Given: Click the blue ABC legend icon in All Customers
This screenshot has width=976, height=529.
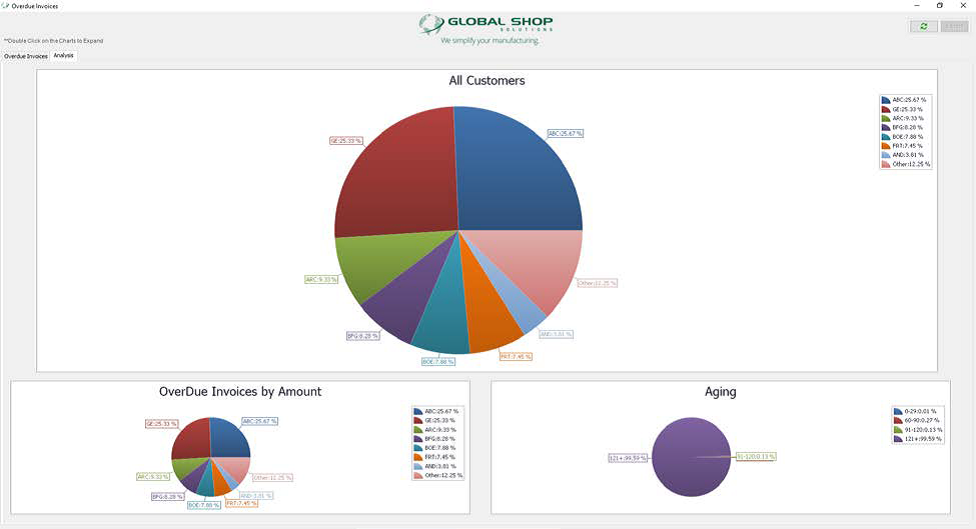Looking at the screenshot, I should point(886,100).
